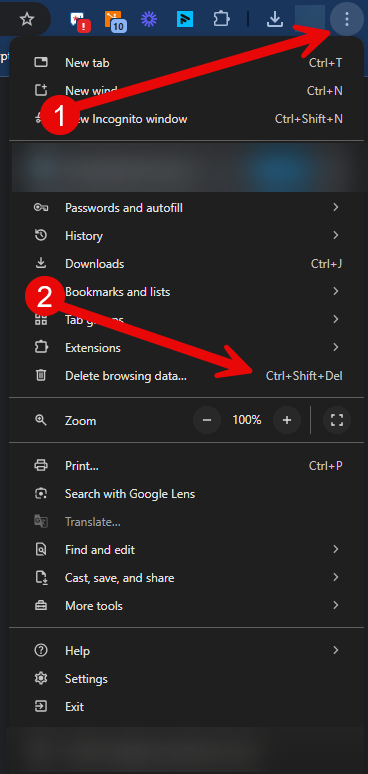
Task: Toggle fullscreen mode icon next to zoom
Action: [337, 420]
